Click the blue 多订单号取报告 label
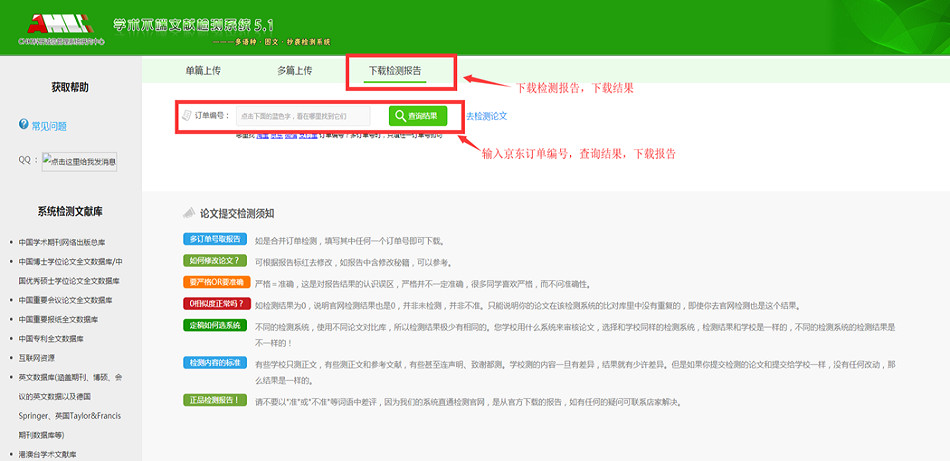The height and width of the screenshot is (461, 950). click(213, 240)
